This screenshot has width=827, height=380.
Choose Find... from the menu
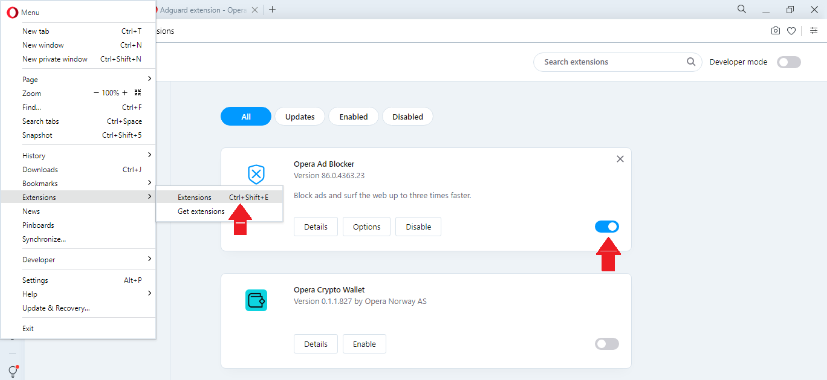tap(78, 107)
